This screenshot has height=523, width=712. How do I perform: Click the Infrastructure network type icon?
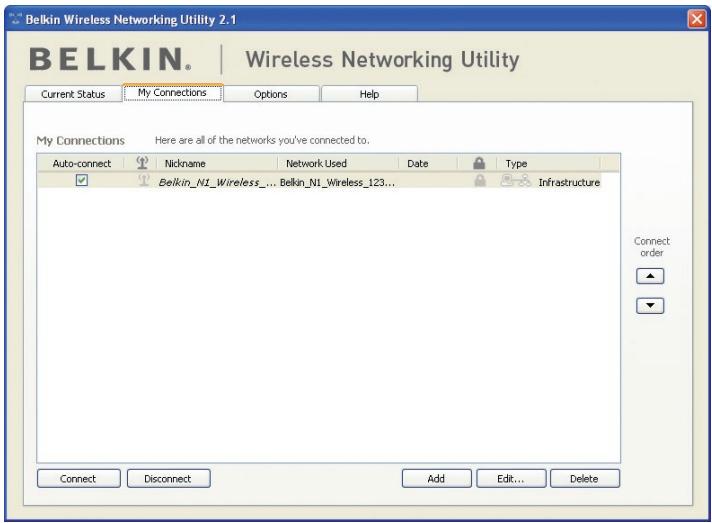pyautogui.click(x=515, y=181)
